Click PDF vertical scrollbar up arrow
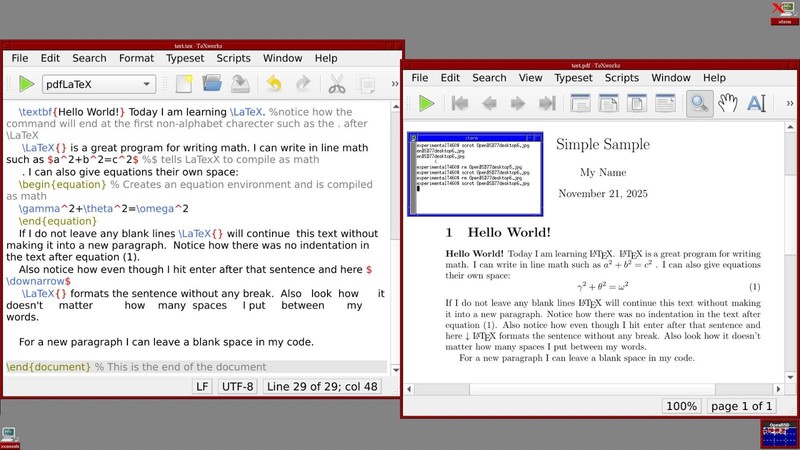 (x=790, y=127)
